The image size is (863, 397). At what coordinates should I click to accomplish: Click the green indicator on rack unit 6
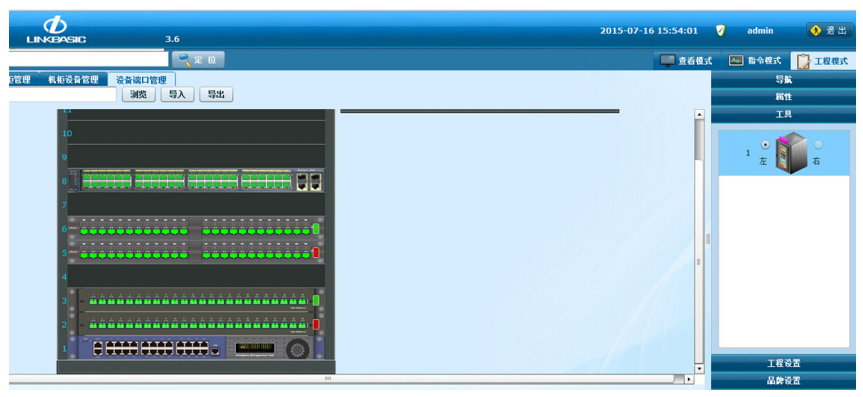tap(316, 229)
